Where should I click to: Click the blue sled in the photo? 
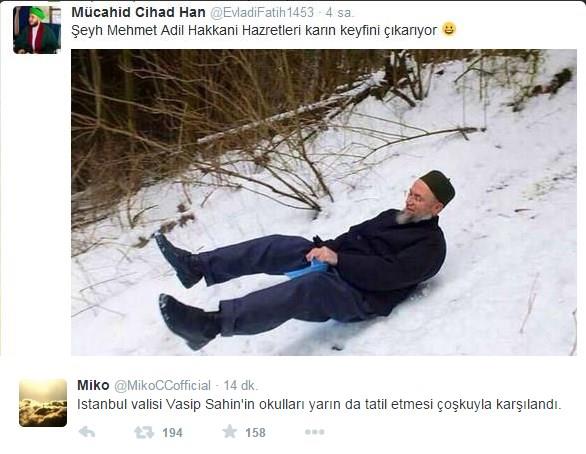tap(308, 269)
